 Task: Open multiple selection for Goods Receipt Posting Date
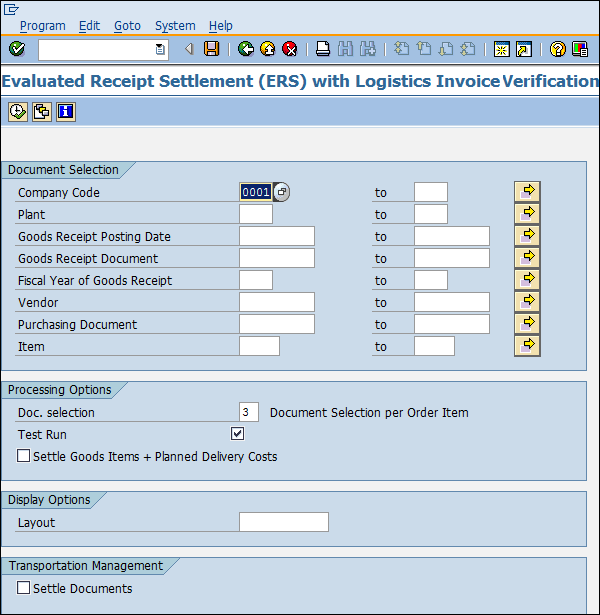pos(527,236)
